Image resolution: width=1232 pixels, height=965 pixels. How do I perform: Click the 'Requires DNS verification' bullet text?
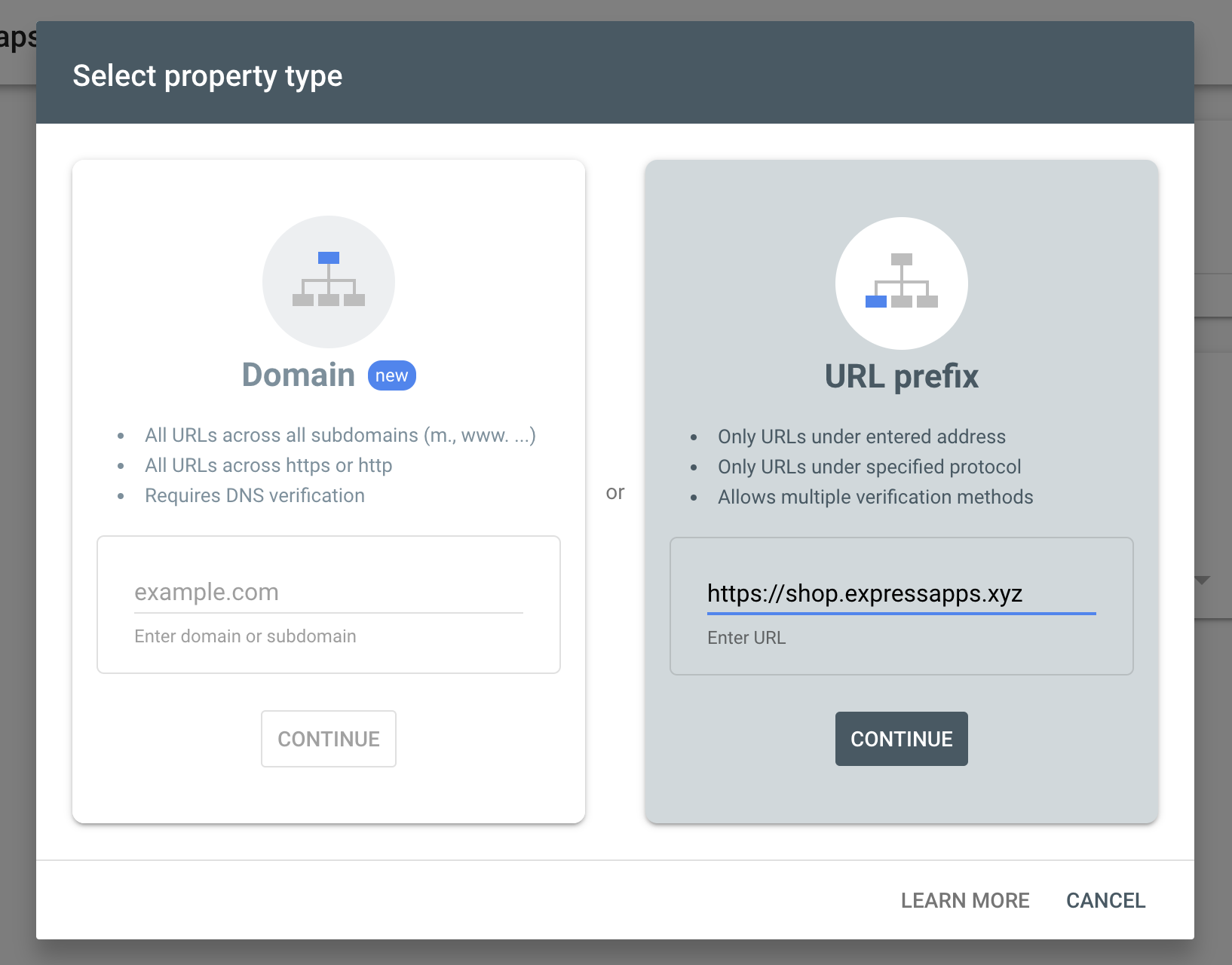pyautogui.click(x=255, y=495)
